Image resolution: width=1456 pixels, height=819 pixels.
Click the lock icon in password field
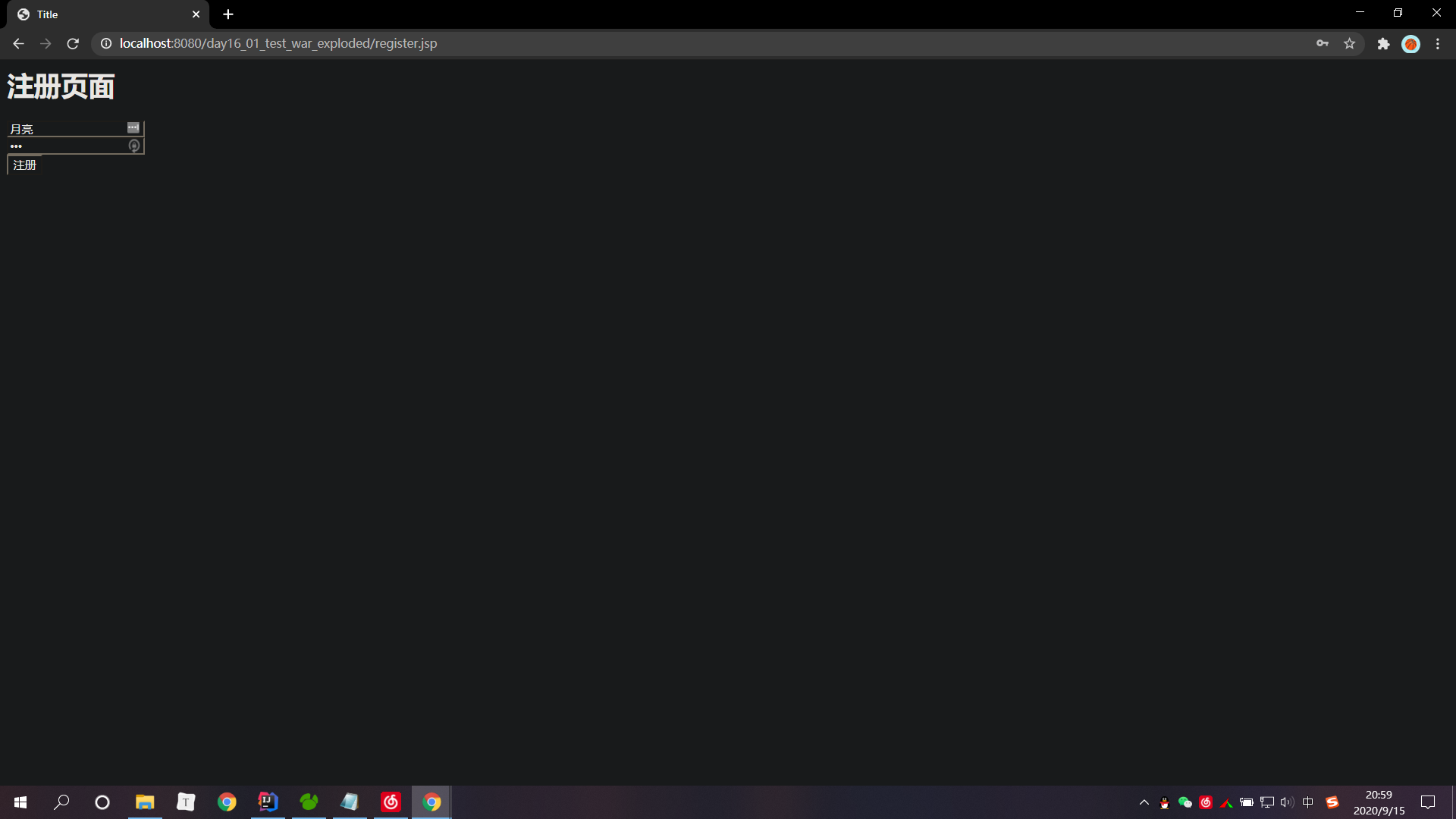[134, 146]
